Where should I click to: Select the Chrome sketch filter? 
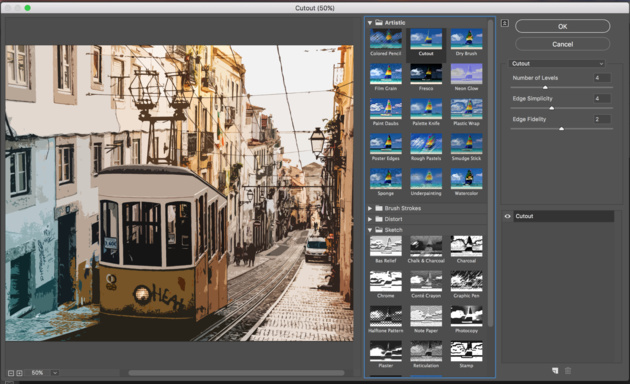coord(386,281)
